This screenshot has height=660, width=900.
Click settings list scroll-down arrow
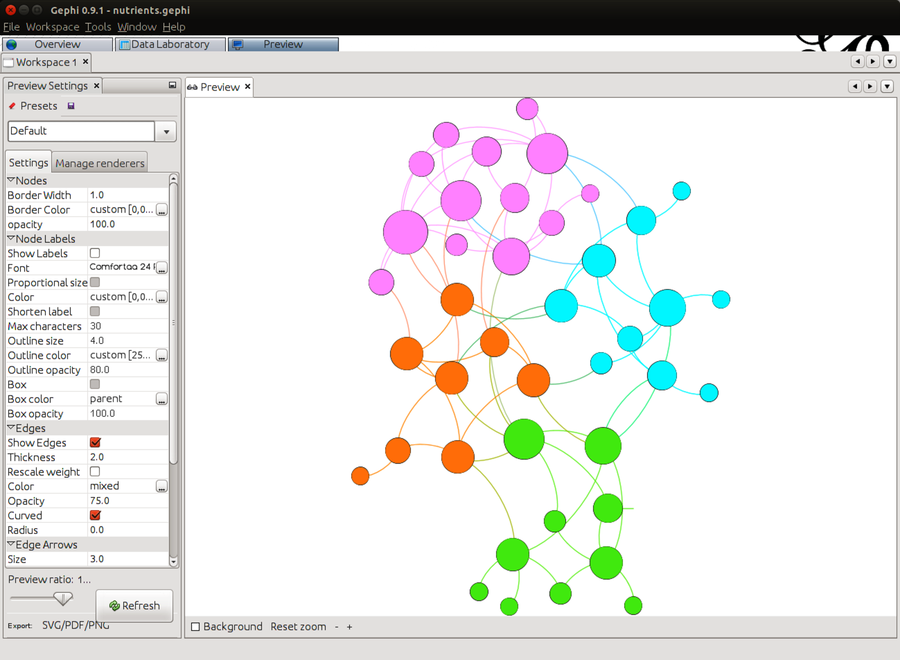coord(173,562)
